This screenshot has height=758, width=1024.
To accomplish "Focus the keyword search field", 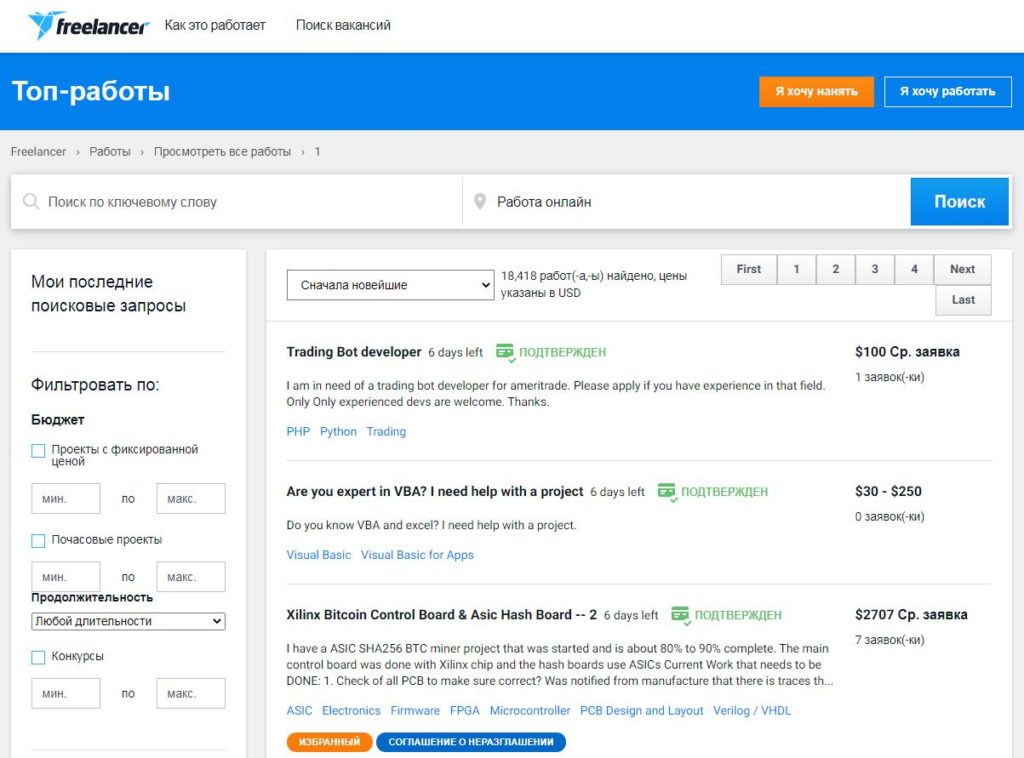I will [x=236, y=202].
